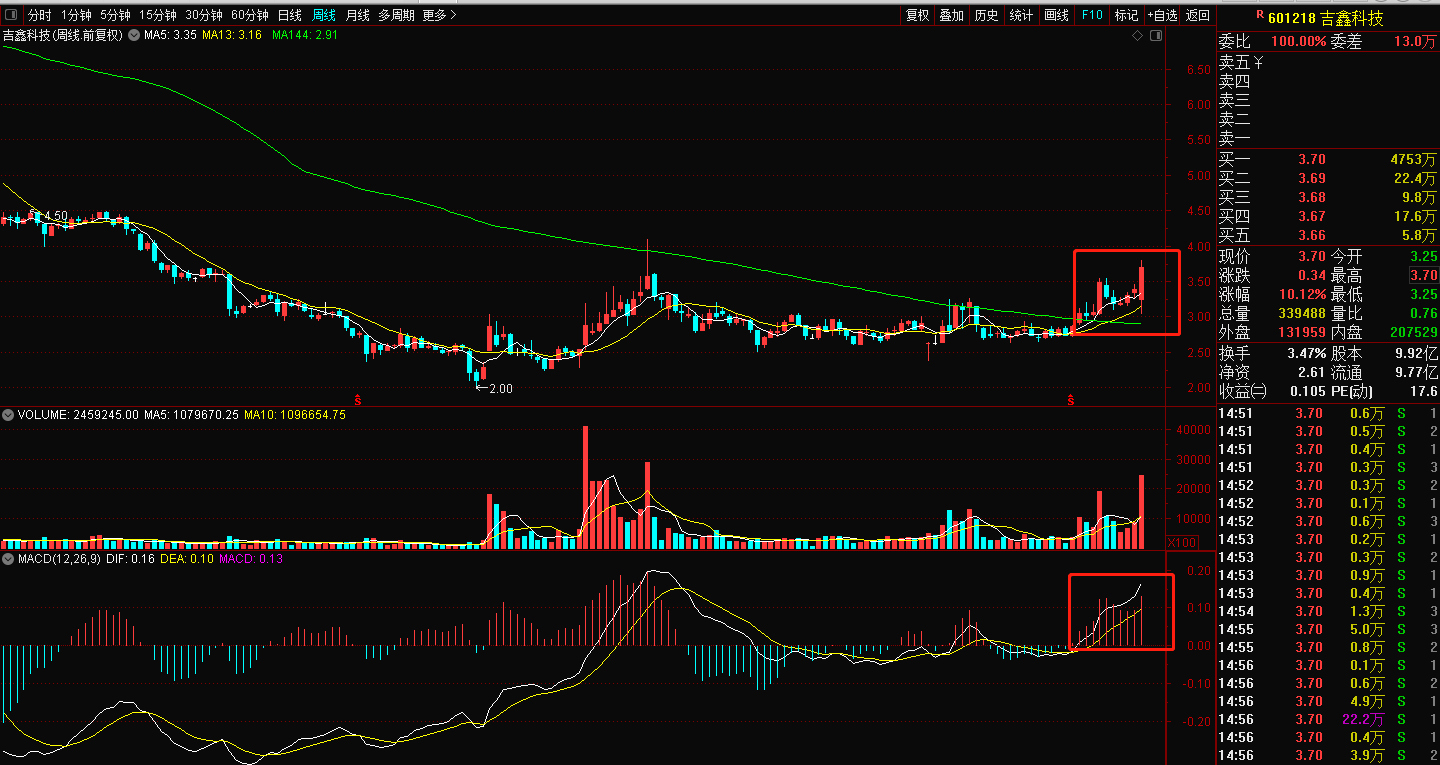Click the 委比 100.00% value
1440x765 pixels.
coord(1299,41)
